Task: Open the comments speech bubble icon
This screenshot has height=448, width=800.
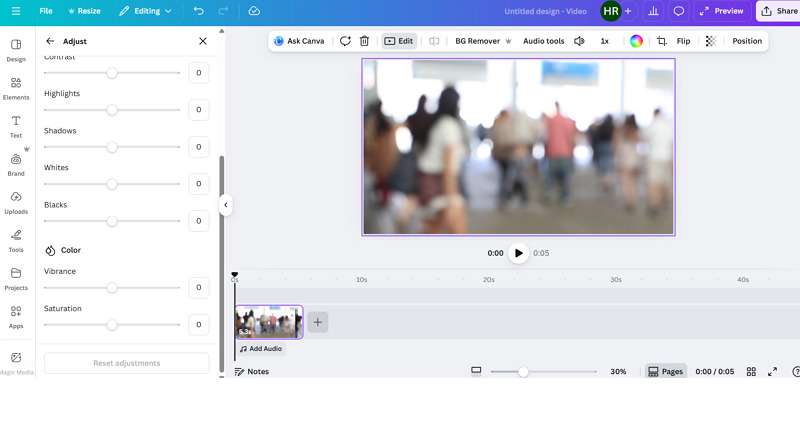Action: click(679, 11)
